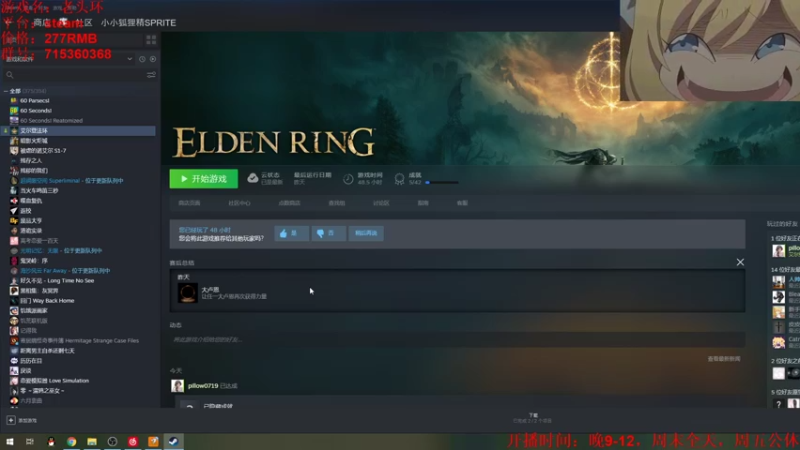Screen dimensions: 800x450
Task: Click the view latest news link
Action: (724, 359)
